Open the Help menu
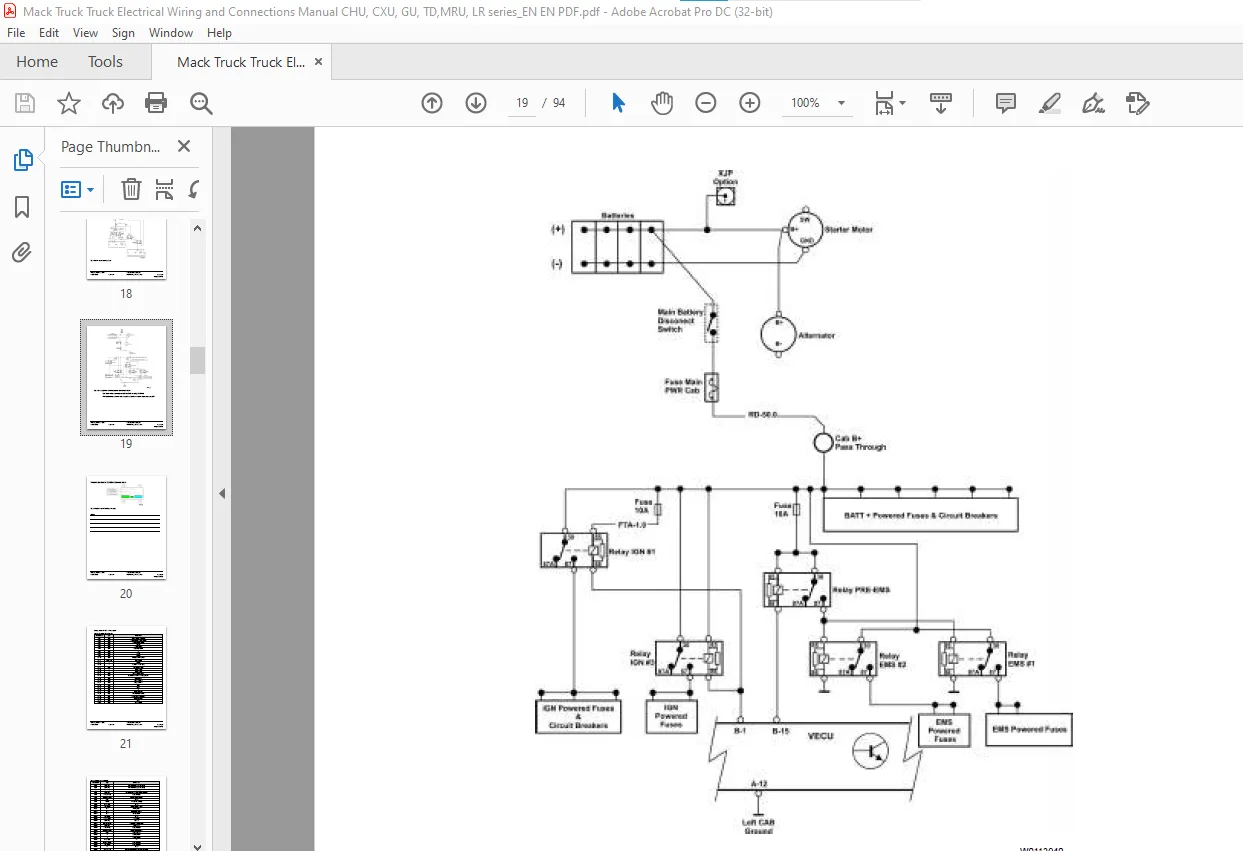Viewport: 1243px width, 851px height. pyautogui.click(x=219, y=33)
